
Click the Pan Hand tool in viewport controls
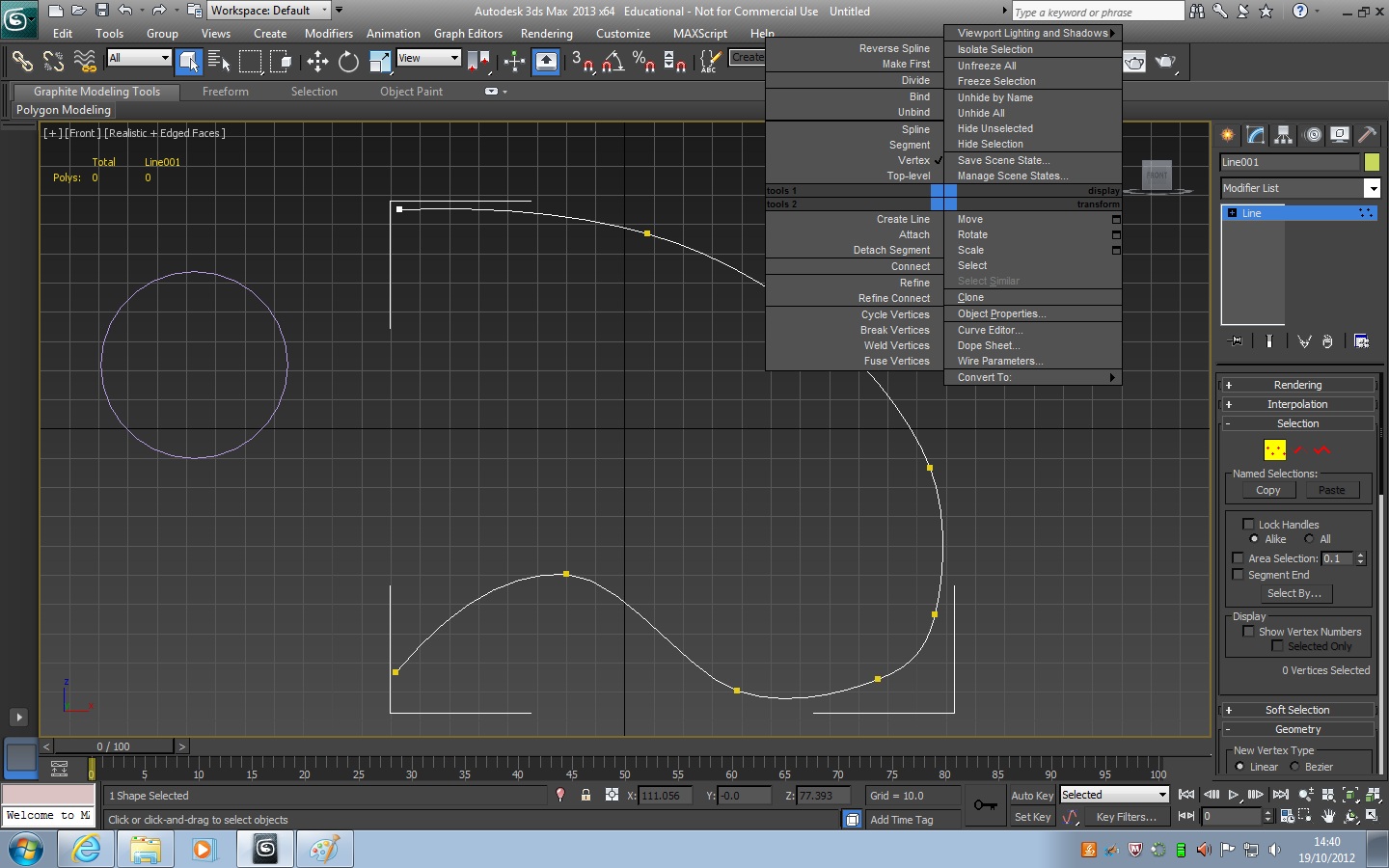click(x=1328, y=816)
